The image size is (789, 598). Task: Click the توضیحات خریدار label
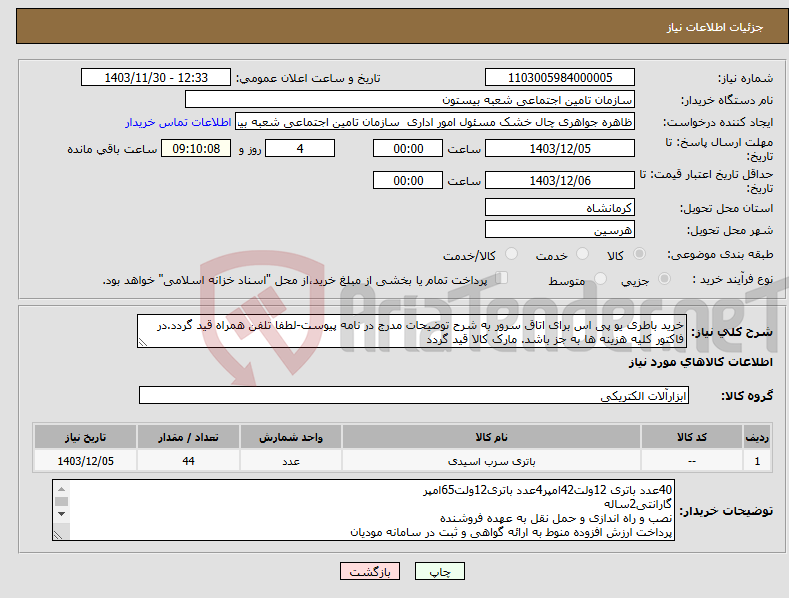(726, 511)
